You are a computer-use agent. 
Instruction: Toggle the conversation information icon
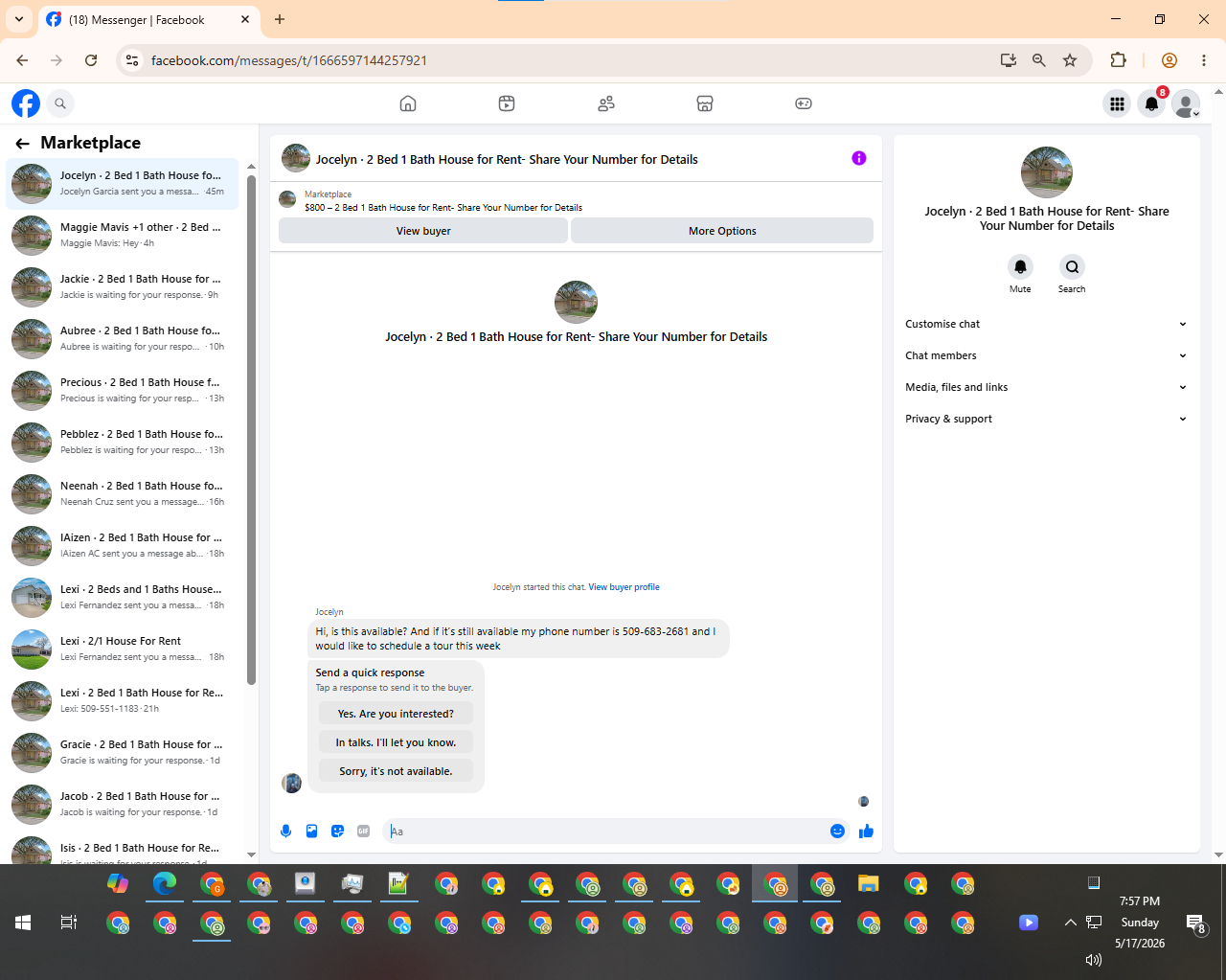(859, 158)
